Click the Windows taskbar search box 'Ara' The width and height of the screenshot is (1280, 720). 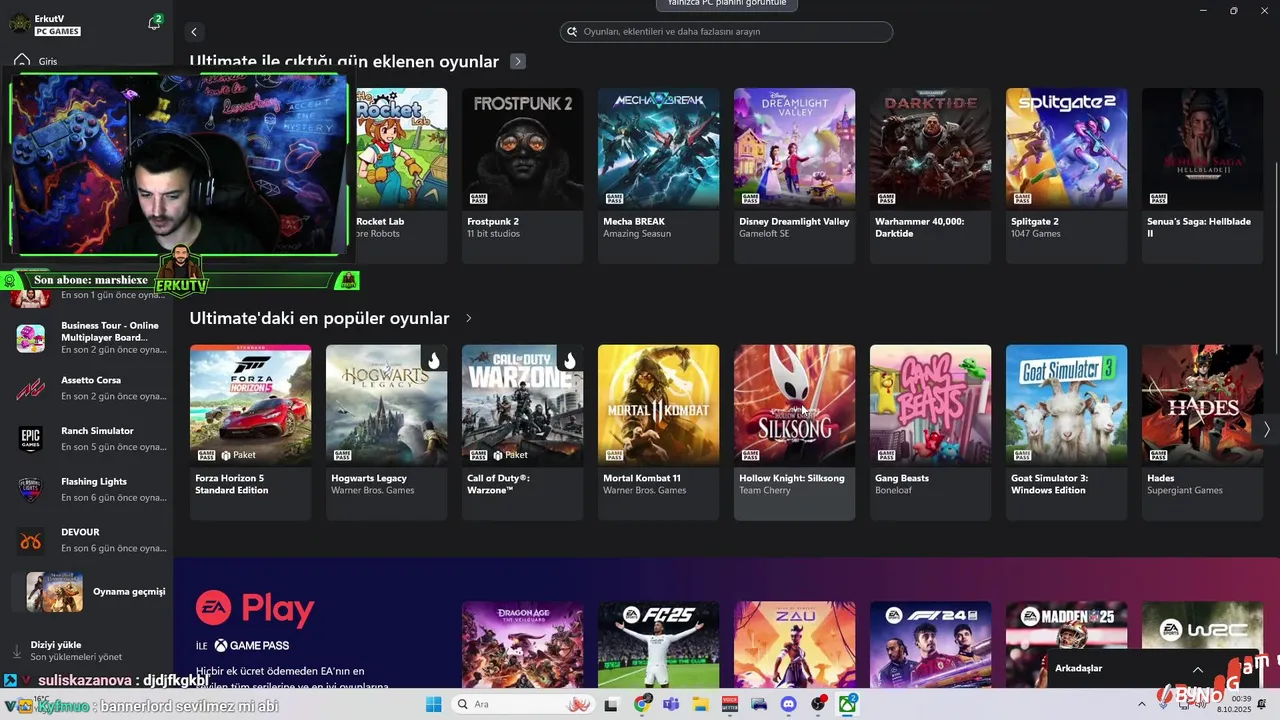pyautogui.click(x=523, y=704)
